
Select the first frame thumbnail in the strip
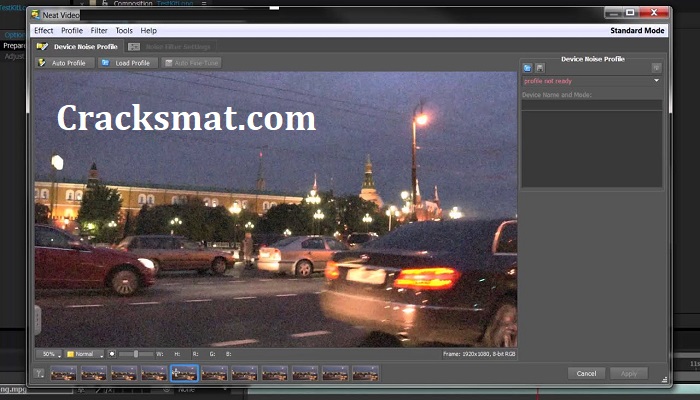pyautogui.click(x=63, y=373)
